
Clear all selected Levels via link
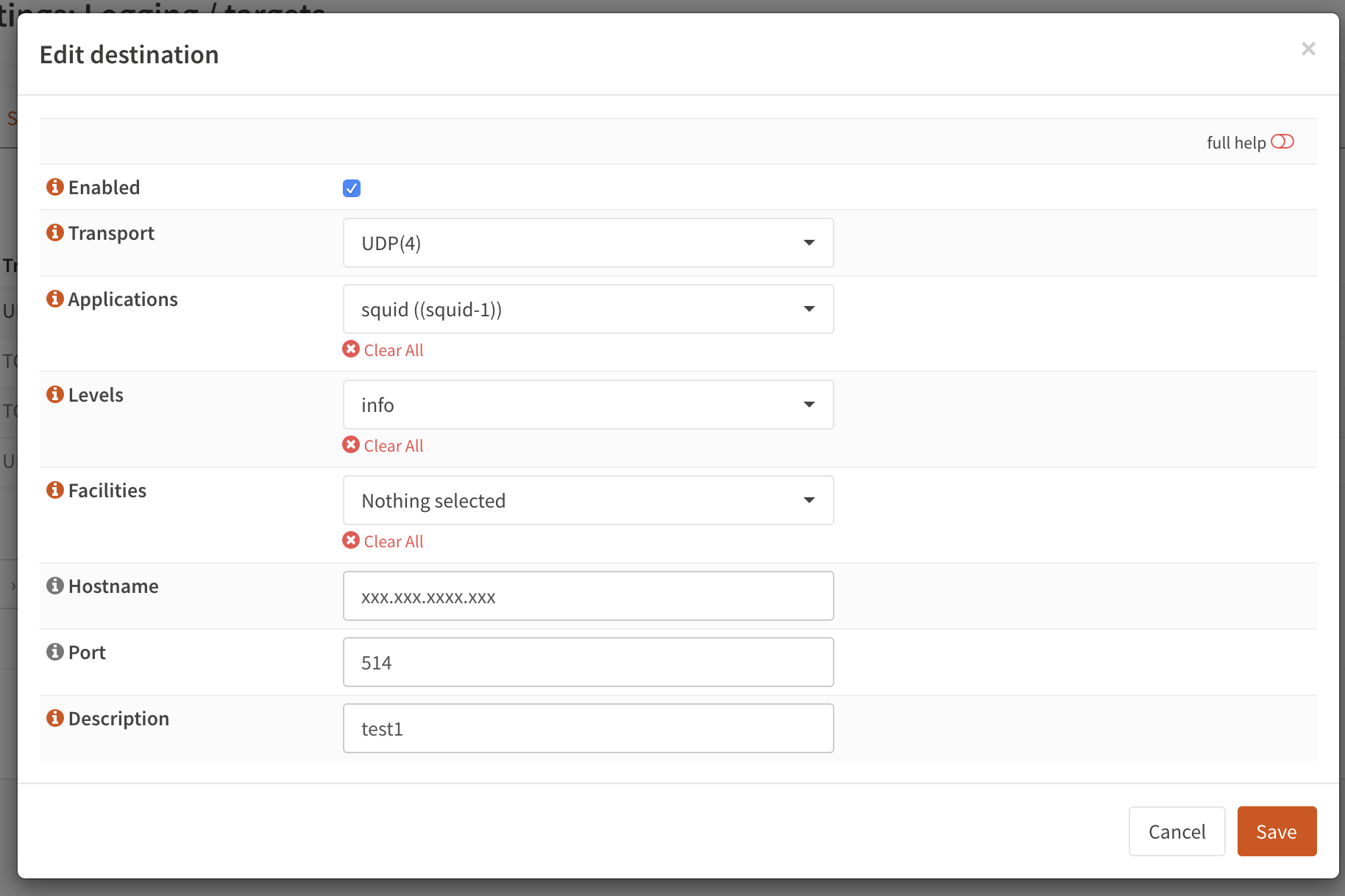click(394, 446)
